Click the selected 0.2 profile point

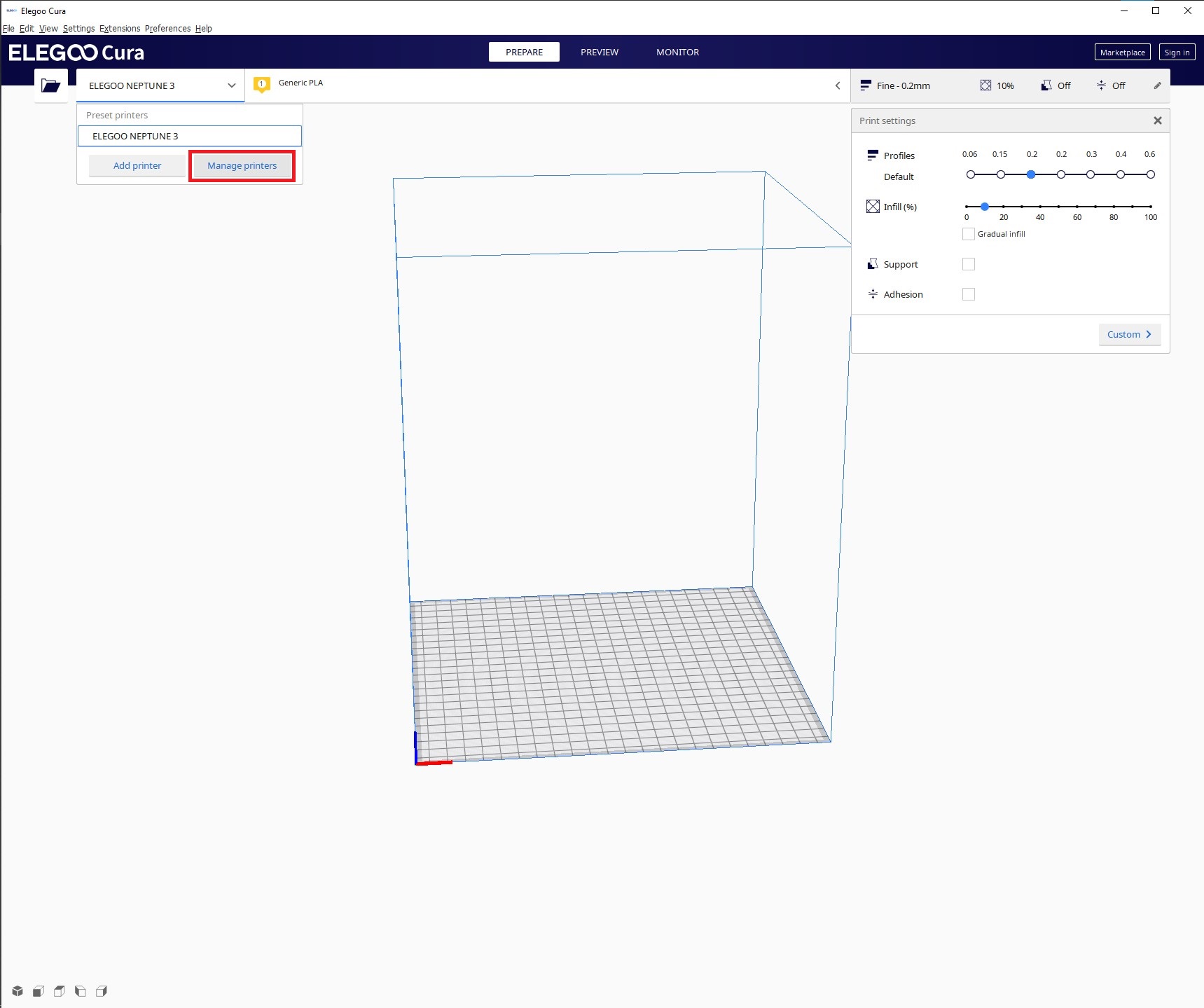click(1031, 174)
